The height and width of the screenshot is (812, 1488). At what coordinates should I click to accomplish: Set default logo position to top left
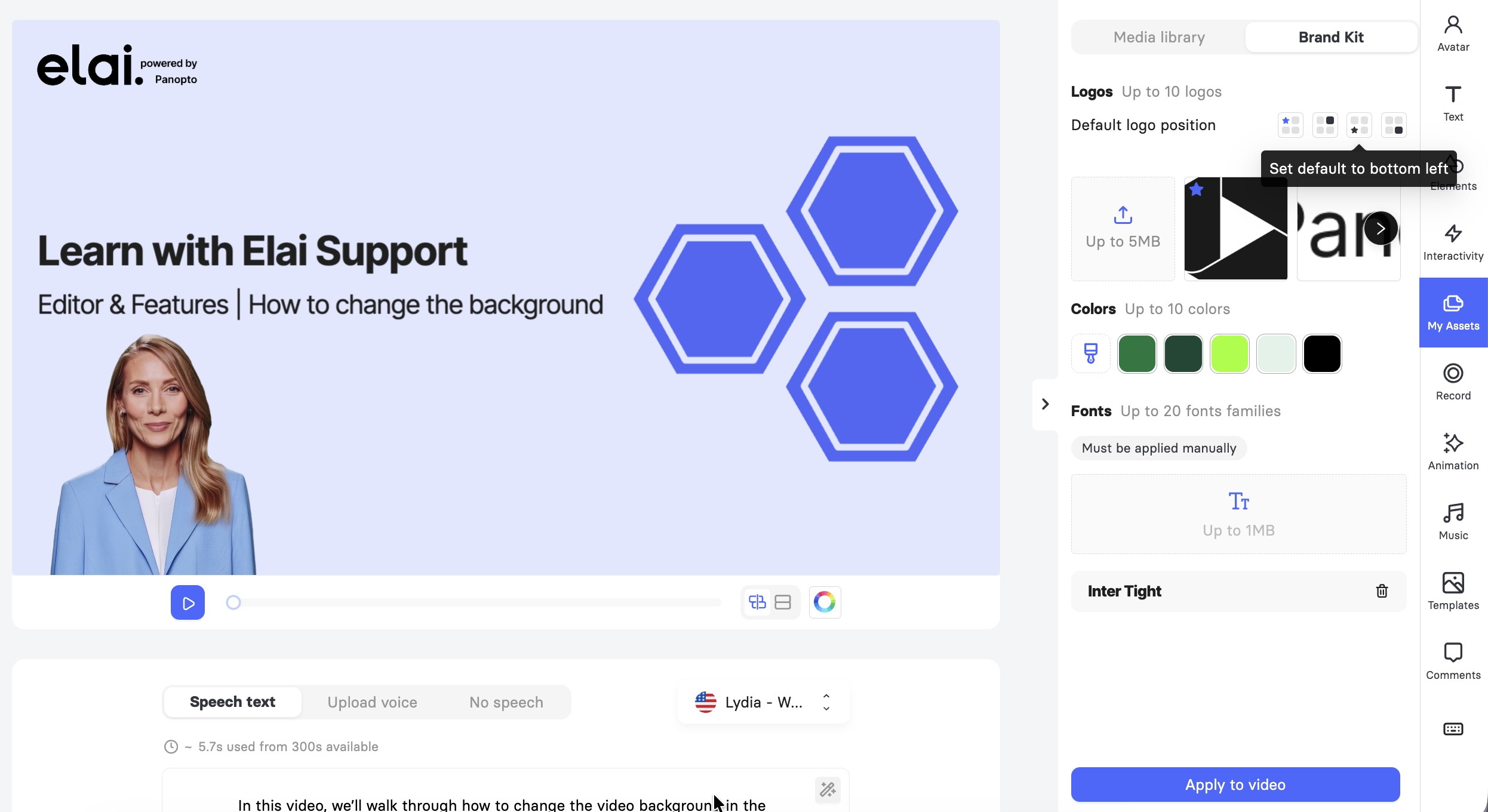pos(1290,125)
